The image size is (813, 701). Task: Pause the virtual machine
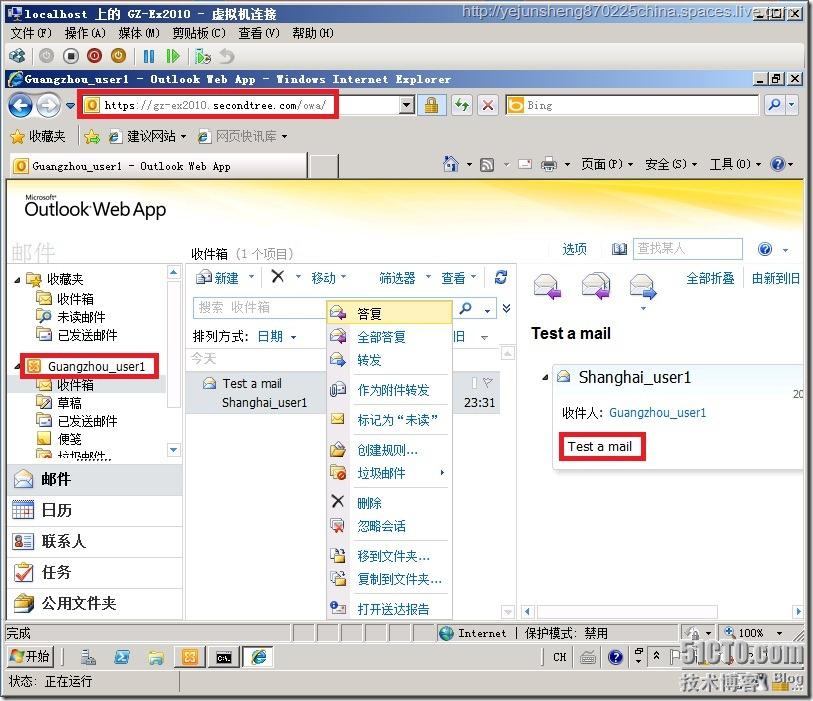pos(149,56)
